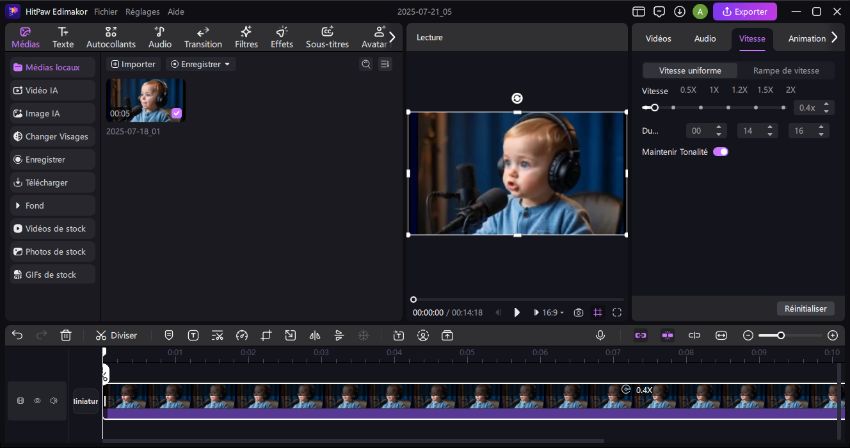Select Image IA in sidebar

[52, 113]
